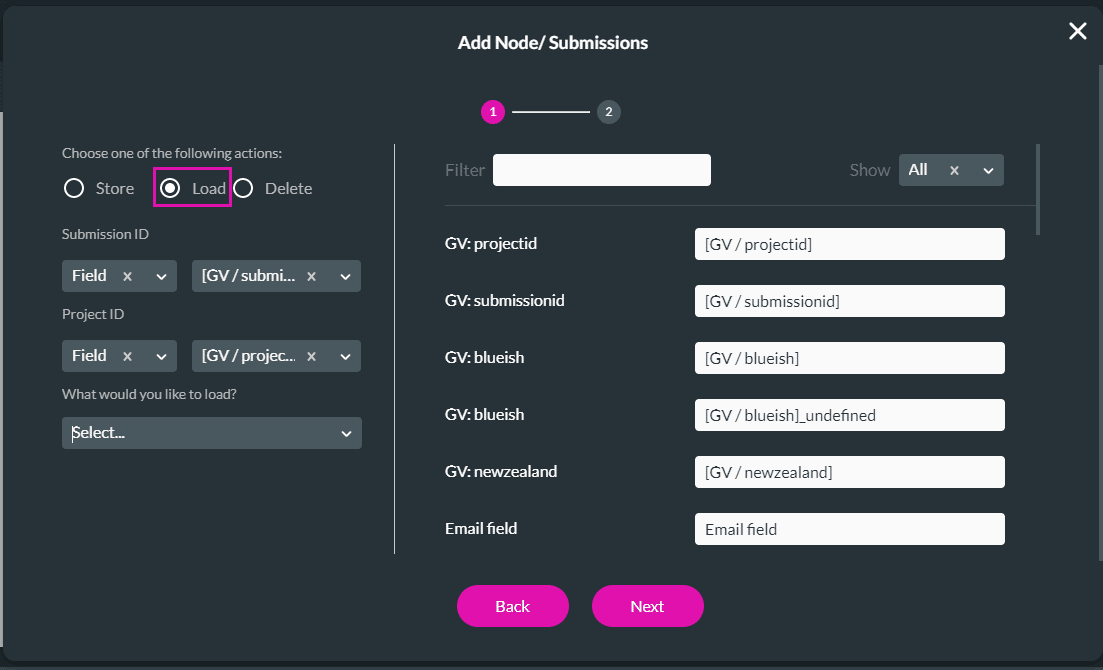
Task: Click the Email field input
Action: [x=849, y=528]
